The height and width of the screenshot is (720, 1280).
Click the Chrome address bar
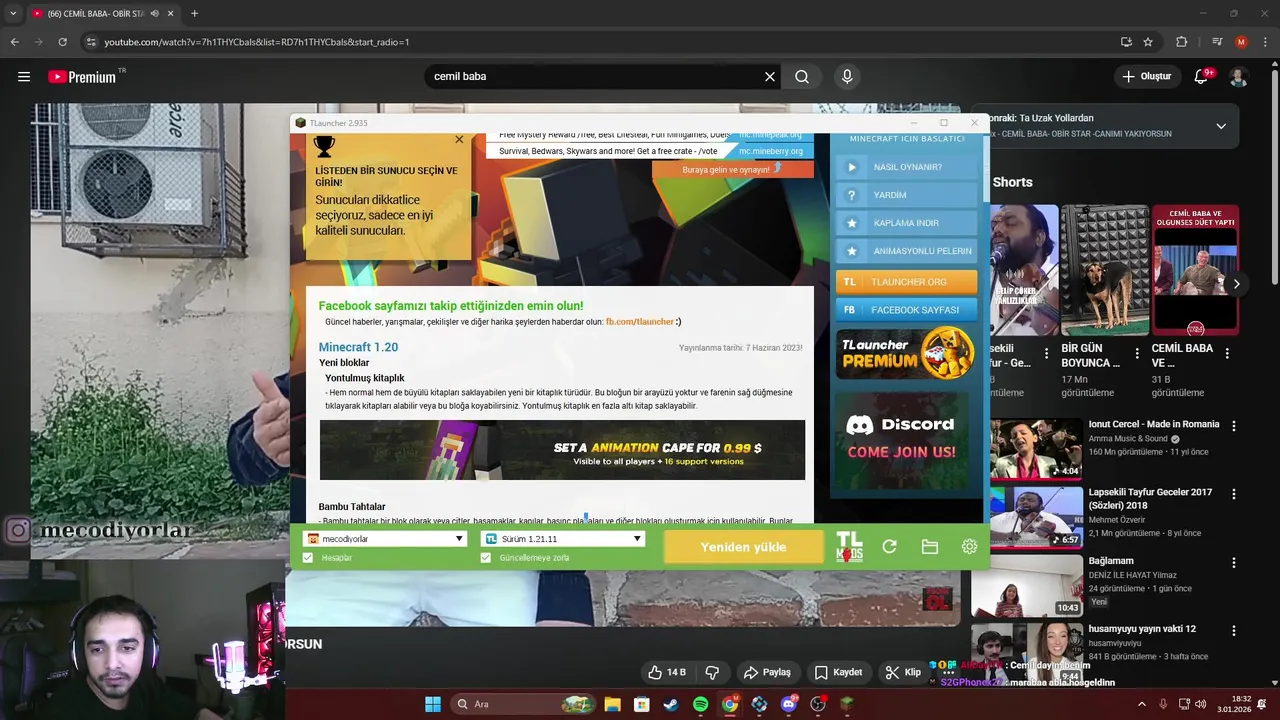[600, 42]
